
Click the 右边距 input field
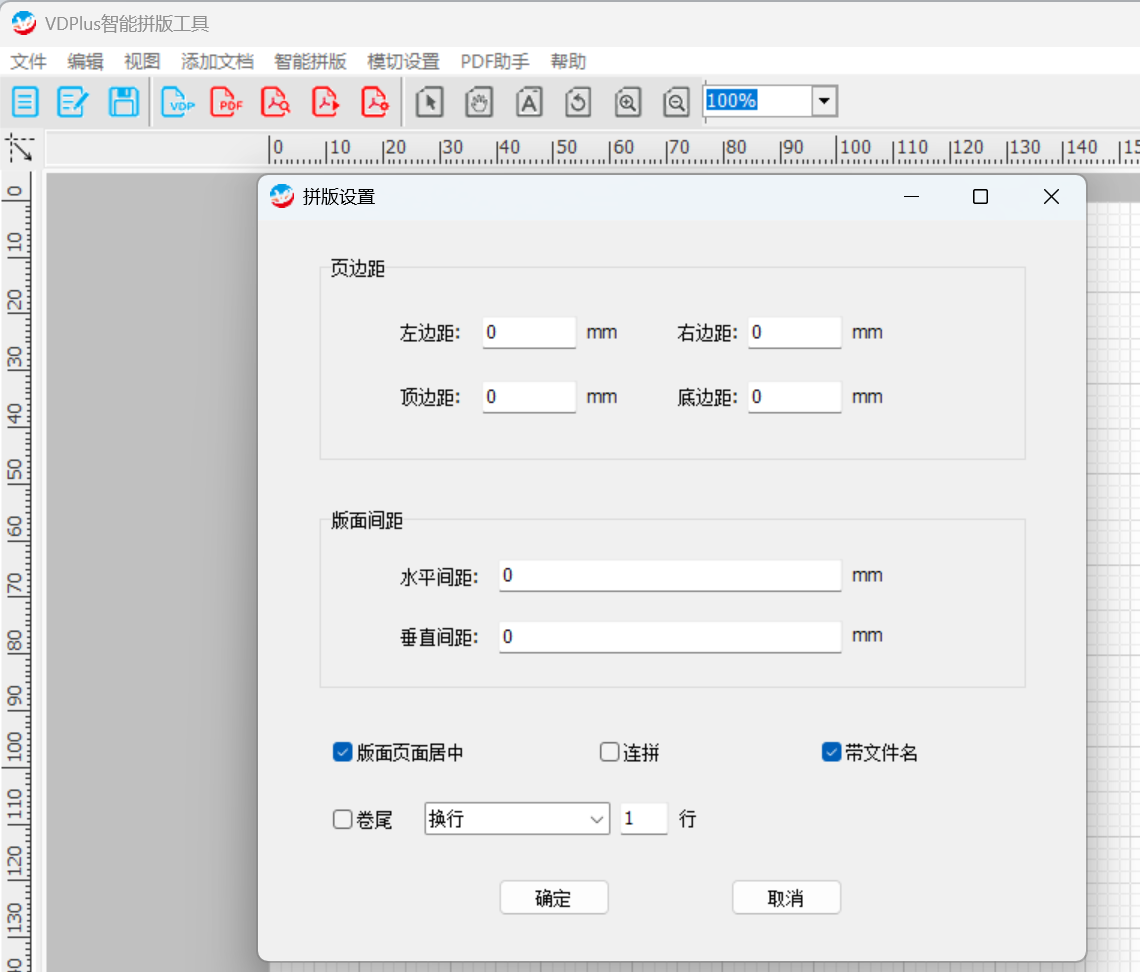coord(795,332)
